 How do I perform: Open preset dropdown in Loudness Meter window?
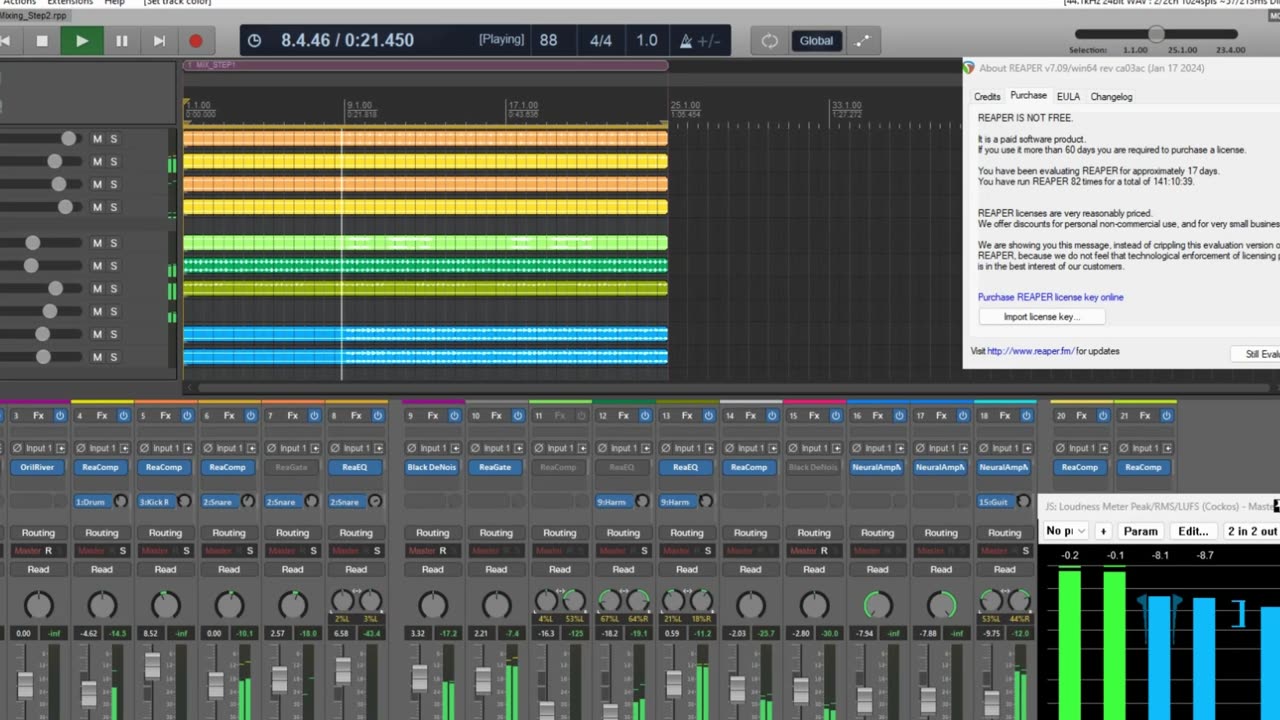click(x=1065, y=531)
